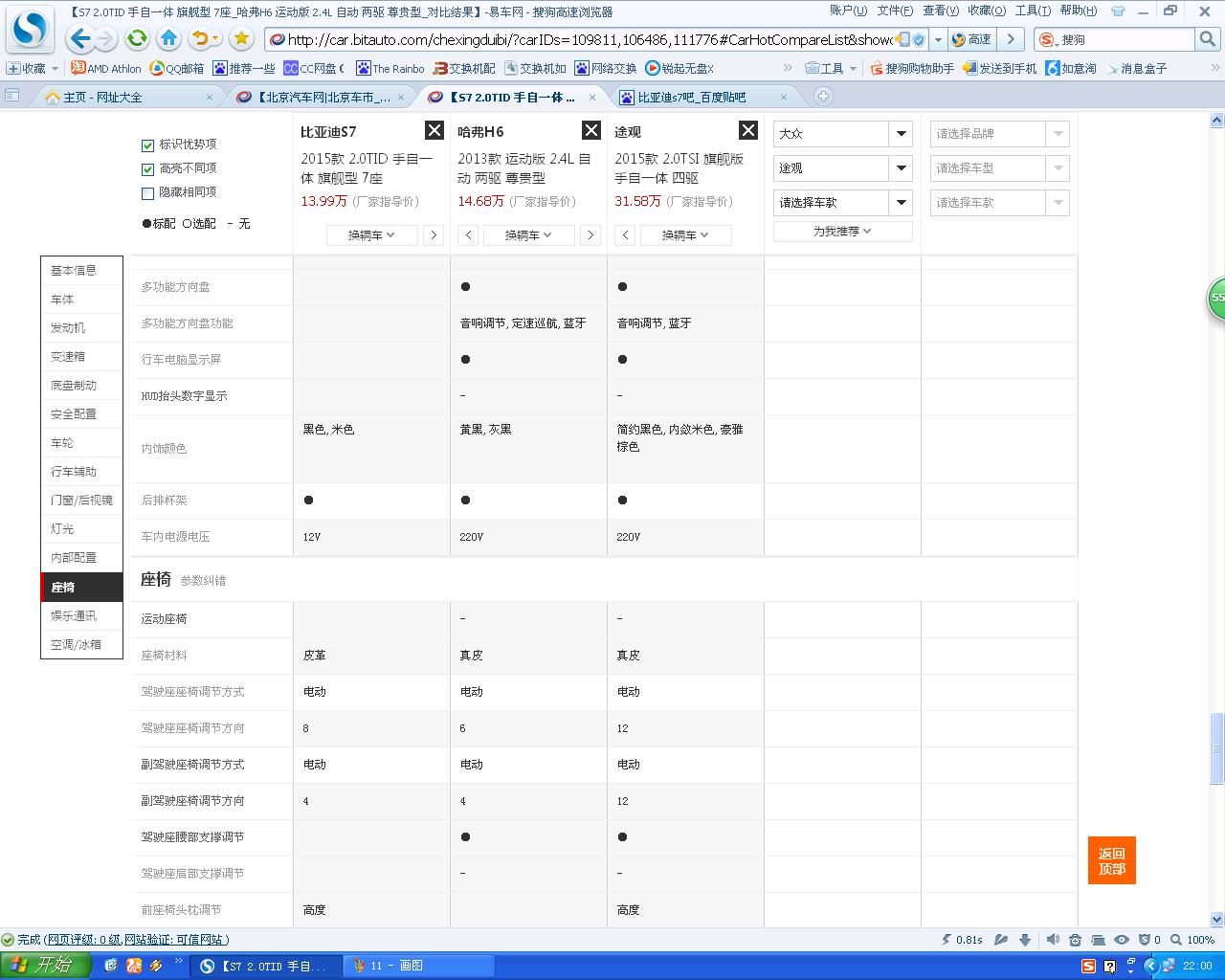Move 途观 column left with arrow
1225x980 pixels.
[x=625, y=235]
